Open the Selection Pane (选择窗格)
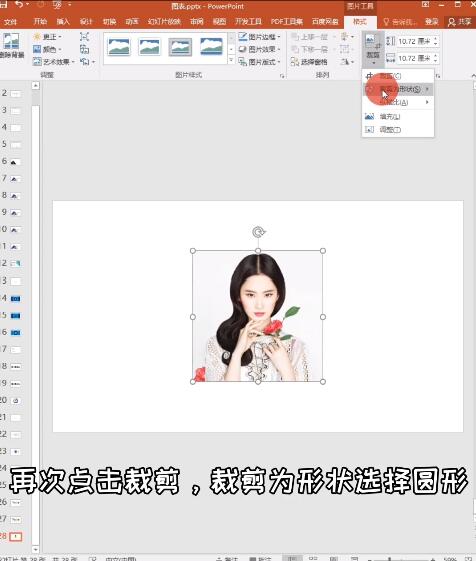Image resolution: width=476 pixels, height=561 pixels. [309, 62]
